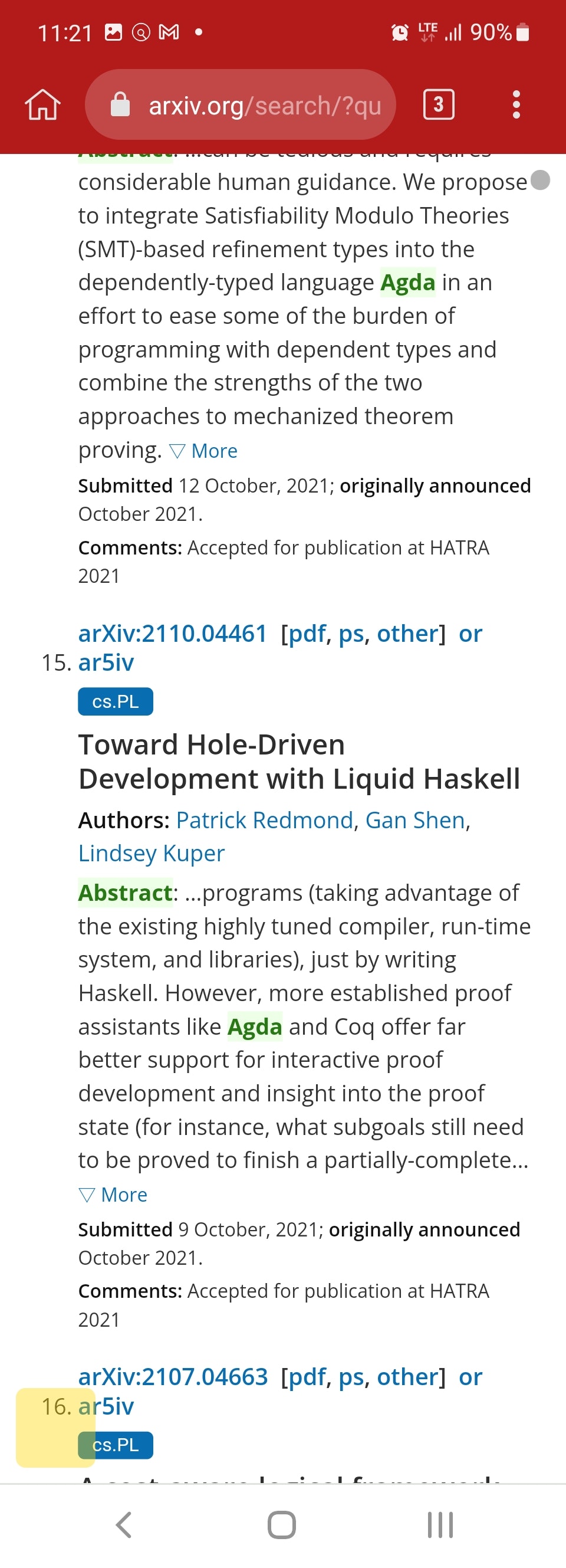Tap the Gmail notification icon
Viewport: 566px width, 1568px height.
pyautogui.click(x=169, y=32)
